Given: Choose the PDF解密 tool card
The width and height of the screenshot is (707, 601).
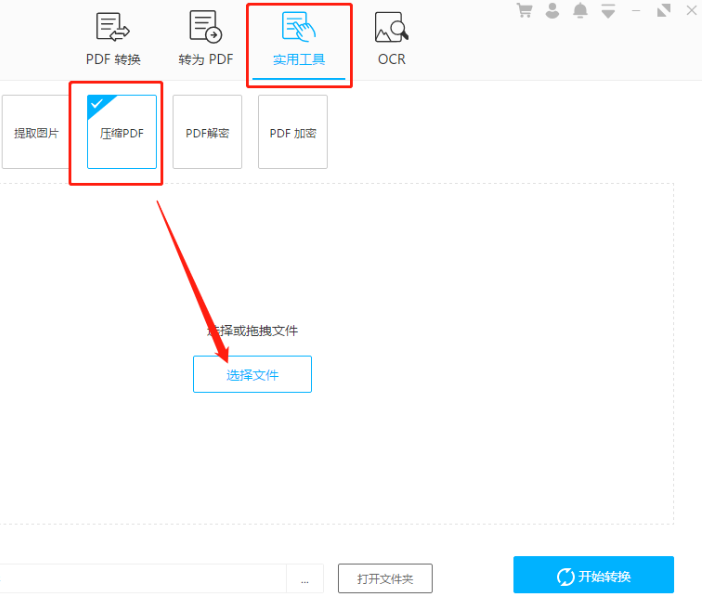Looking at the screenshot, I should click(x=207, y=132).
